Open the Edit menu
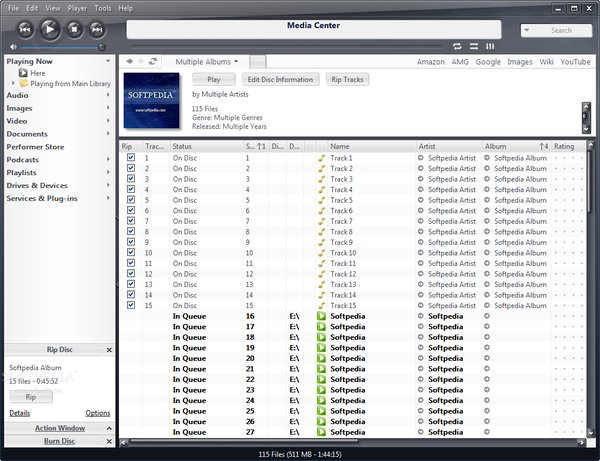600x461 pixels. pyautogui.click(x=32, y=8)
